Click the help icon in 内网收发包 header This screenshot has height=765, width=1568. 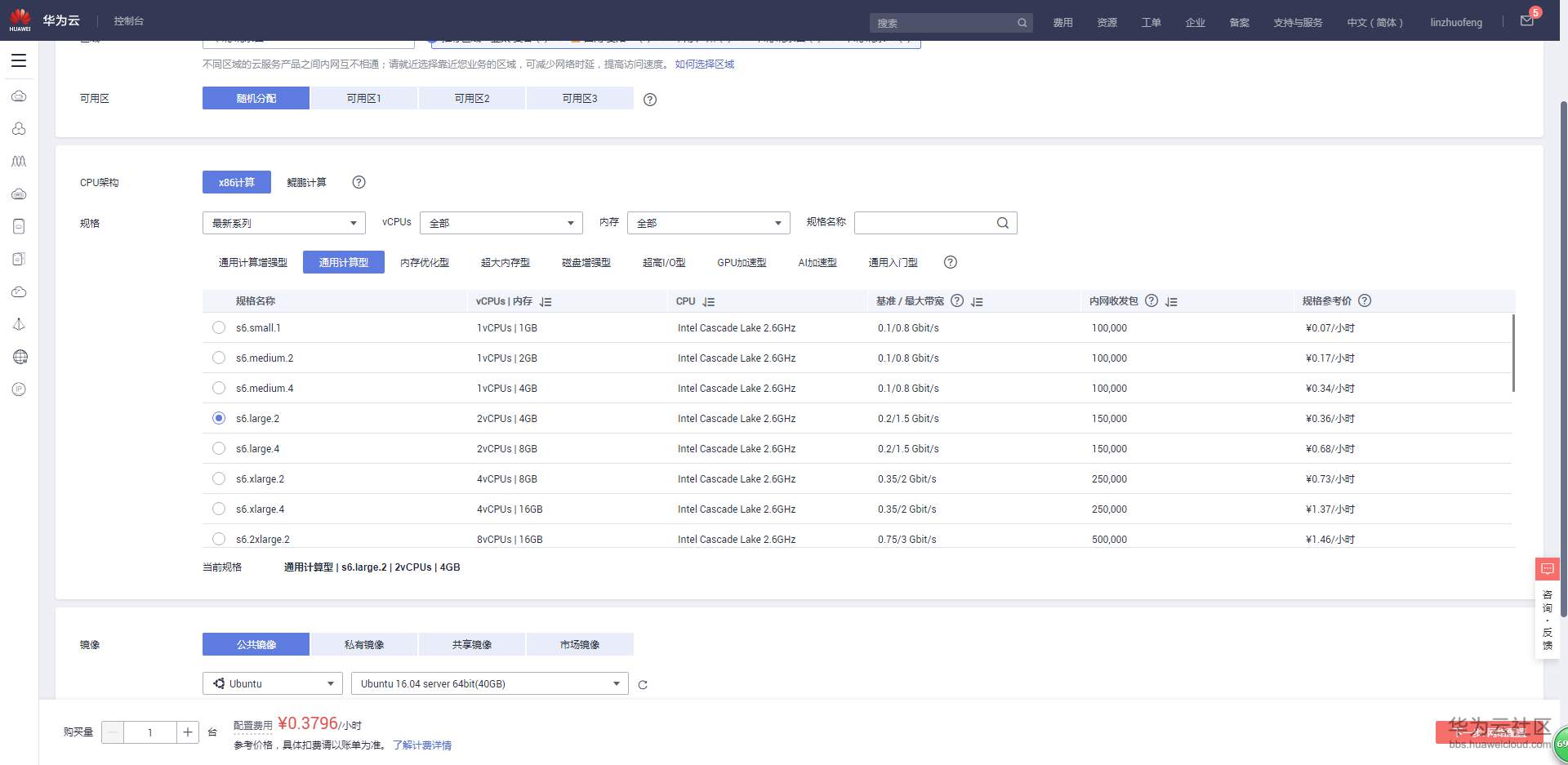pos(1151,300)
